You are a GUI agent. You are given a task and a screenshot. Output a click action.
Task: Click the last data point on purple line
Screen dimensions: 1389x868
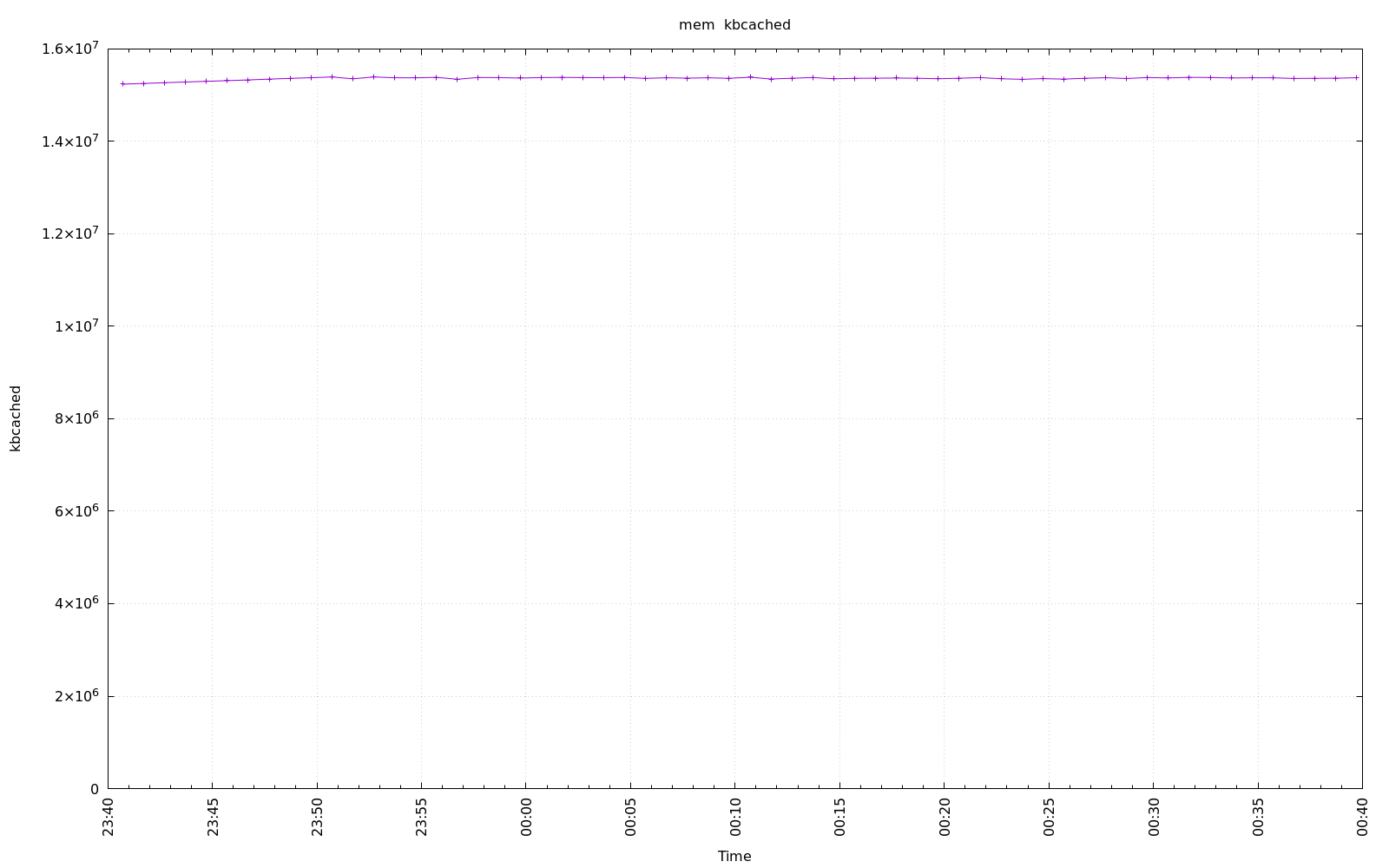(x=1357, y=77)
